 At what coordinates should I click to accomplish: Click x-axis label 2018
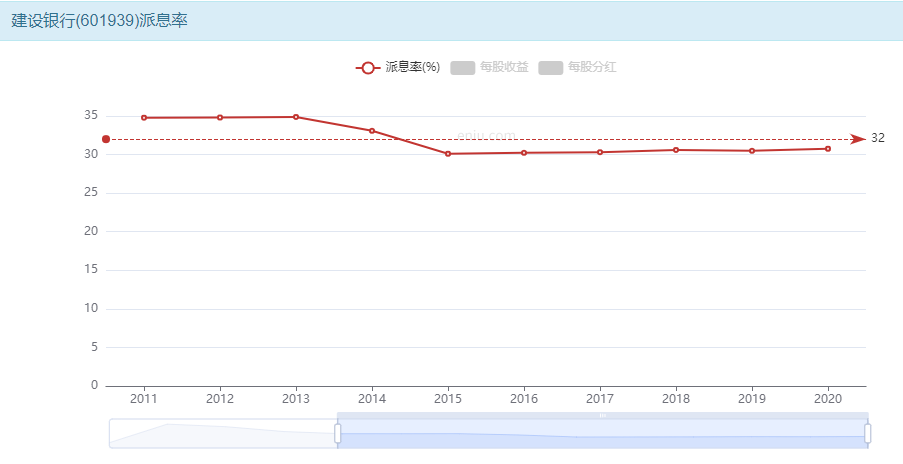click(x=676, y=398)
